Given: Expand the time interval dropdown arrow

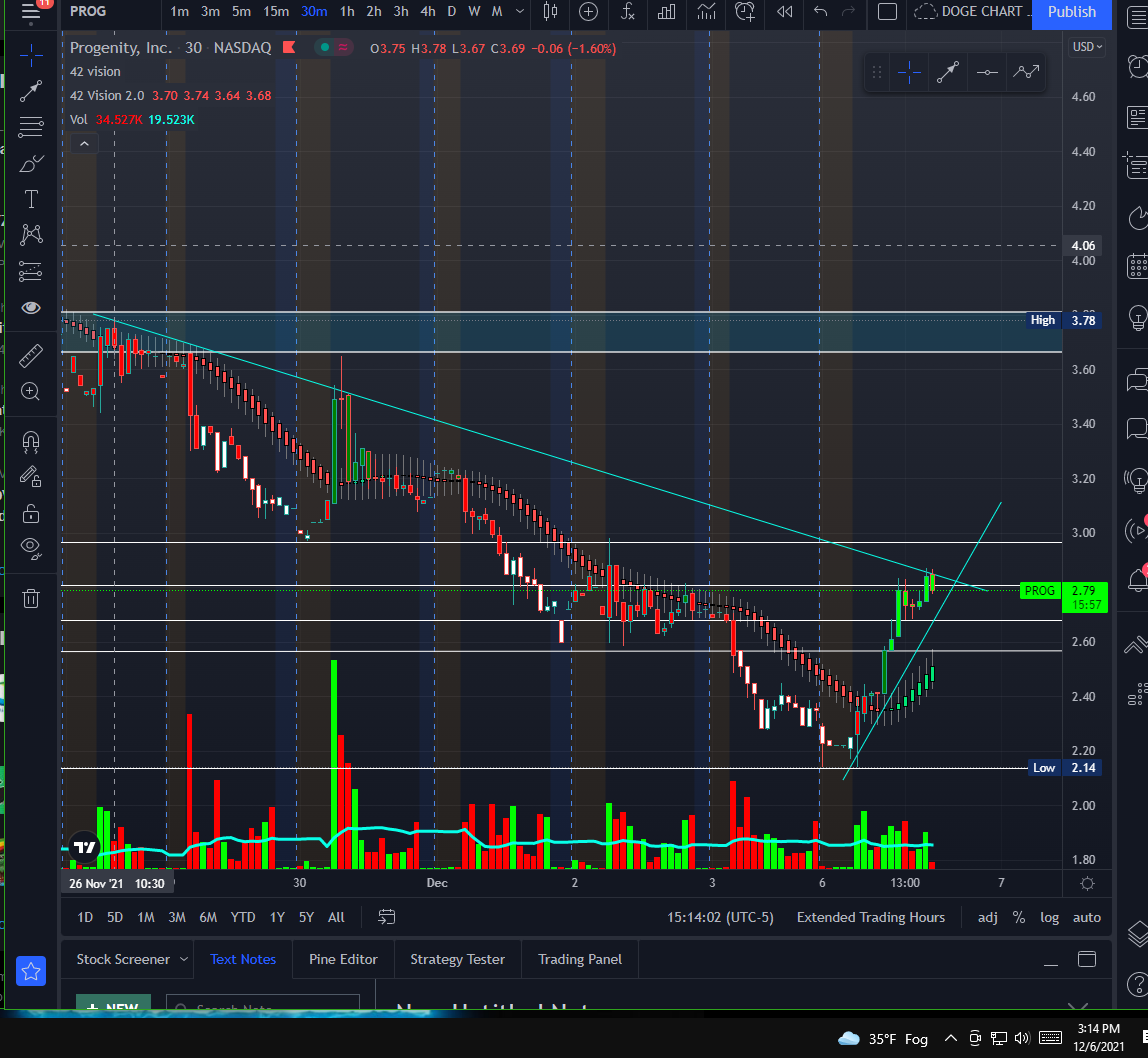Looking at the screenshot, I should coord(520,12).
